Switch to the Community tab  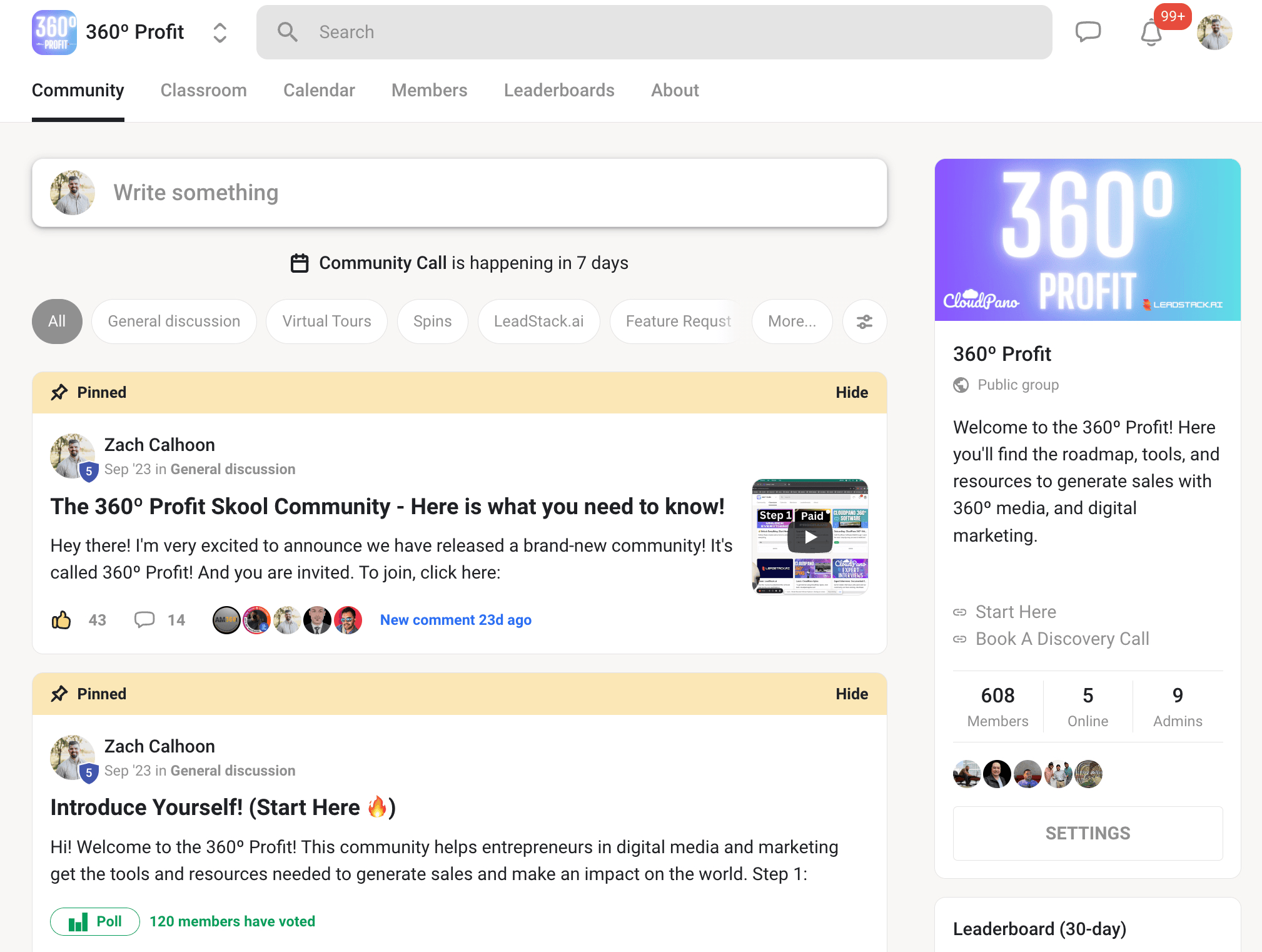pos(78,91)
